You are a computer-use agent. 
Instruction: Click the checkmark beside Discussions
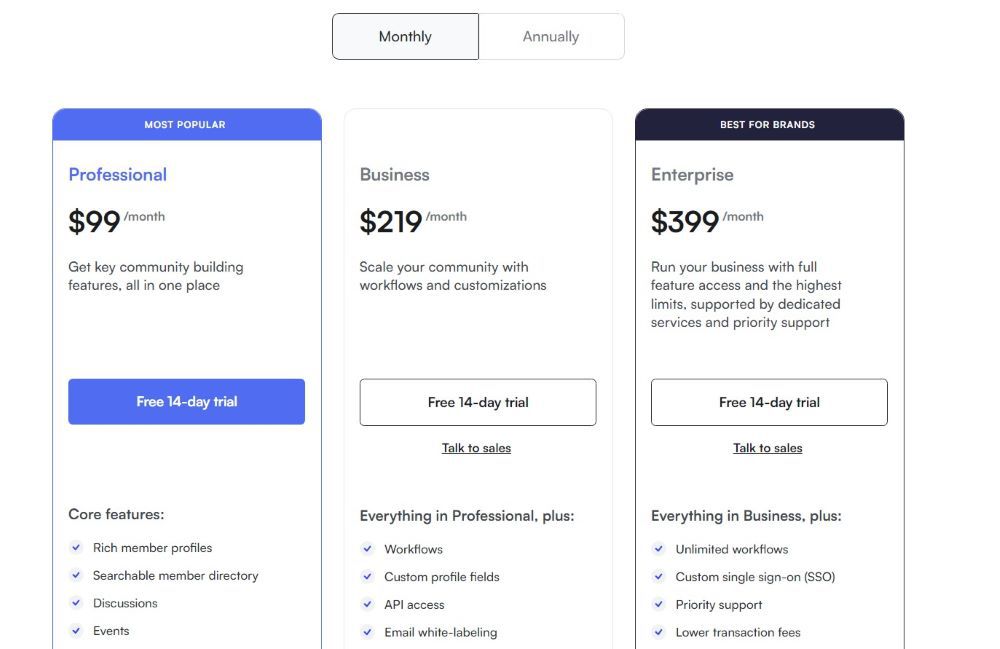pos(76,603)
